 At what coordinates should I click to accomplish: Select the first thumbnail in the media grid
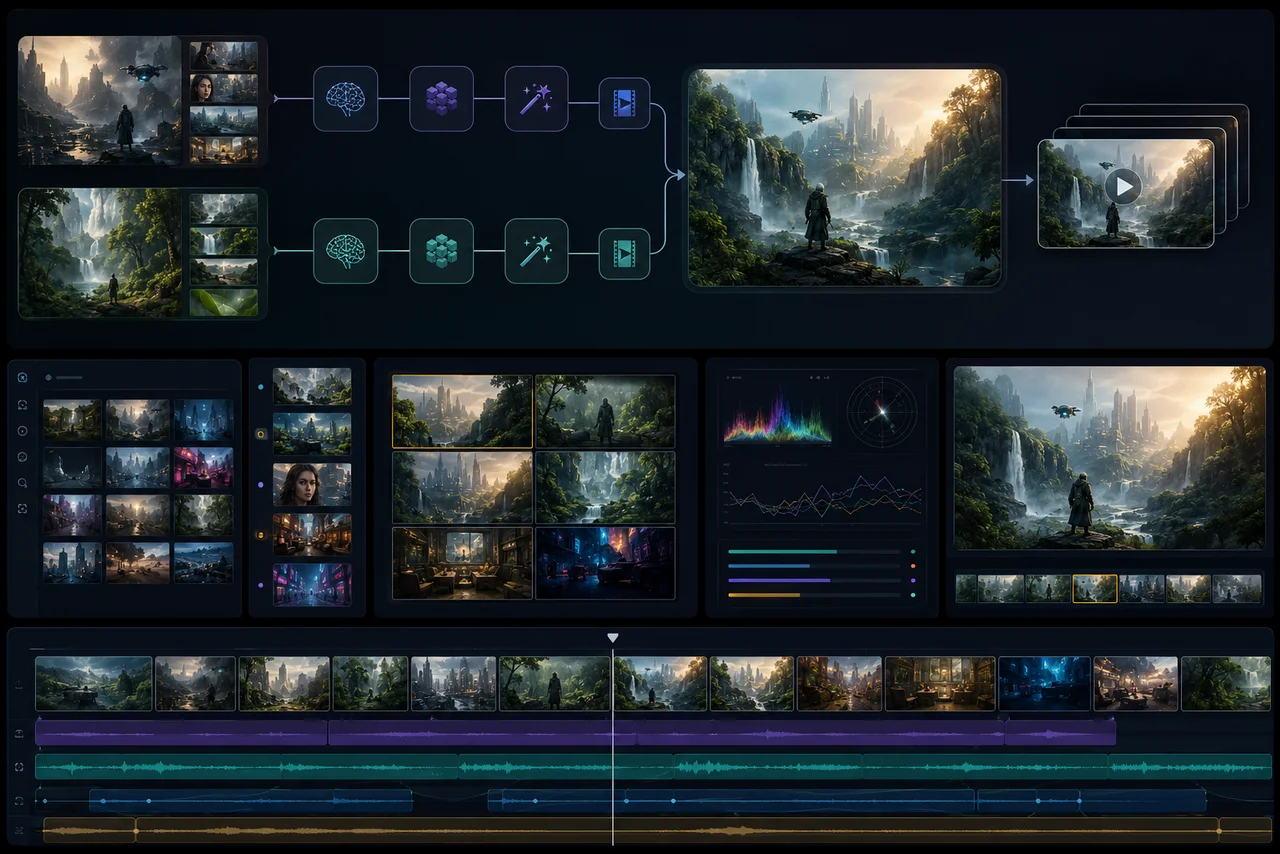72,420
